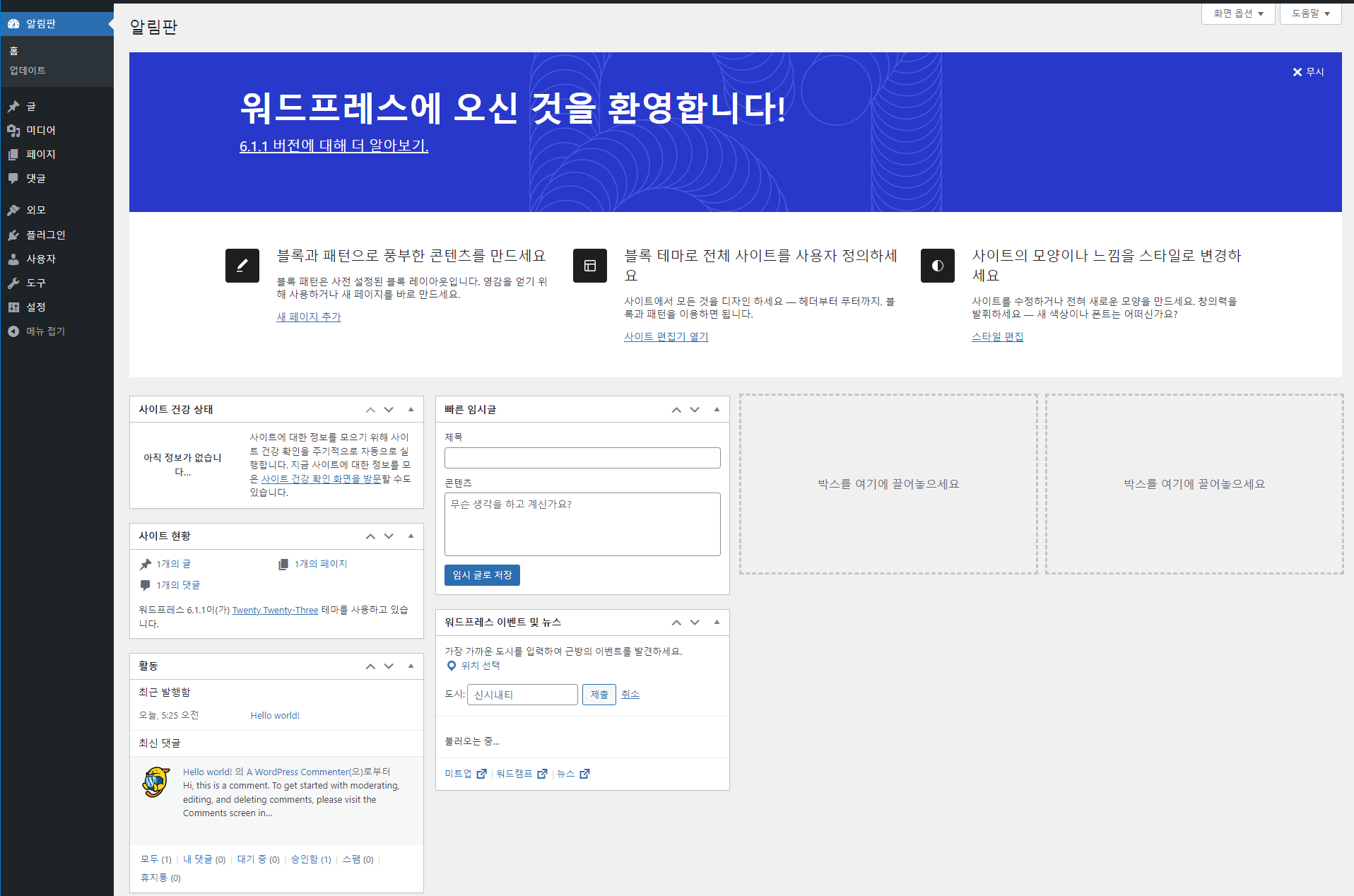The height and width of the screenshot is (896, 1354).
Task: Click the 도구 wrench icon in sidebar
Action: click(x=13, y=283)
